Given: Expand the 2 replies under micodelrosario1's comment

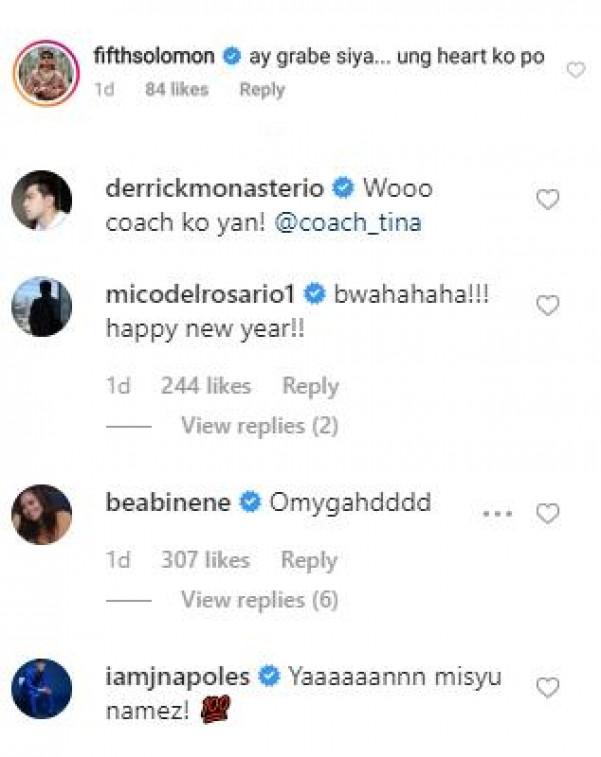Looking at the screenshot, I should pyautogui.click(x=259, y=426).
